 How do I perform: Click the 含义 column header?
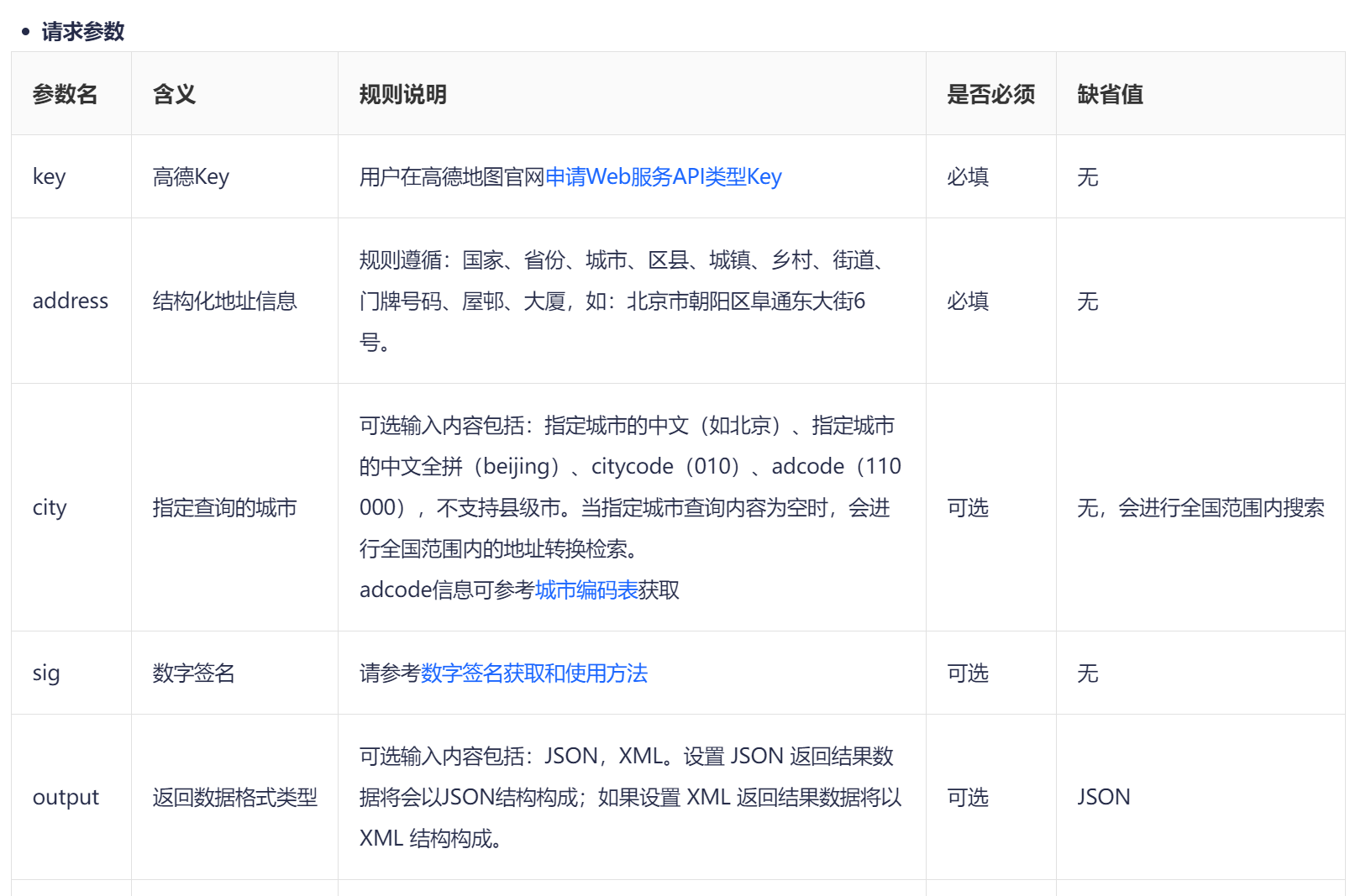pyautogui.click(x=175, y=94)
